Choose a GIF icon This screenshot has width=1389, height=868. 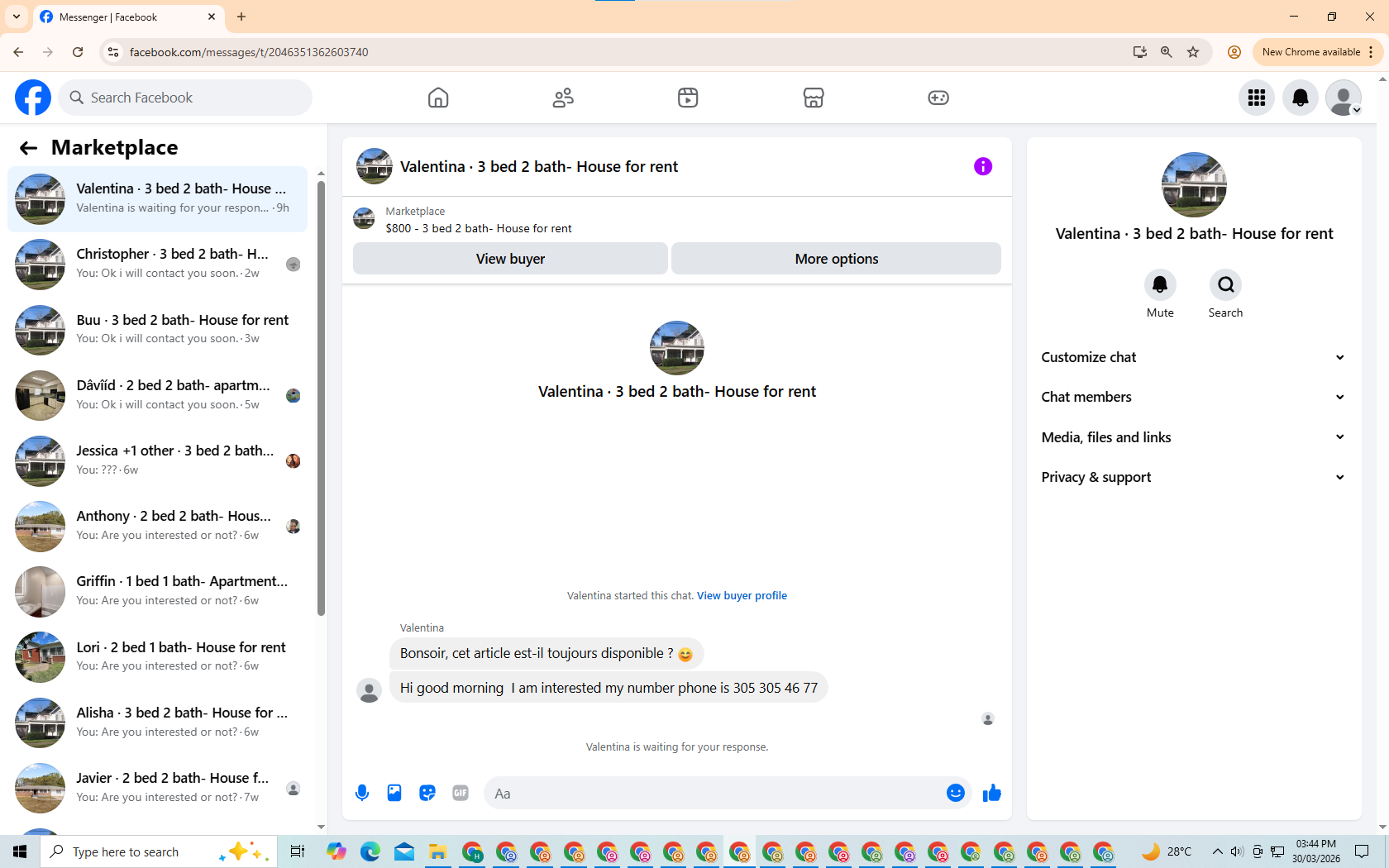point(461,794)
